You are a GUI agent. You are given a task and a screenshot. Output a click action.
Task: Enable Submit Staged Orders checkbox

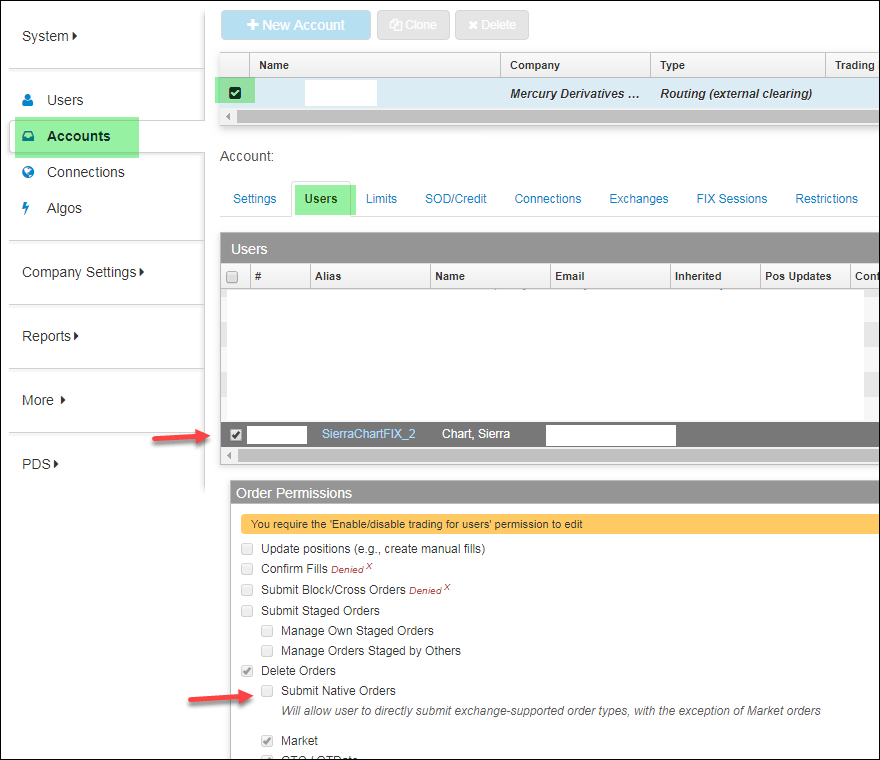(247, 611)
